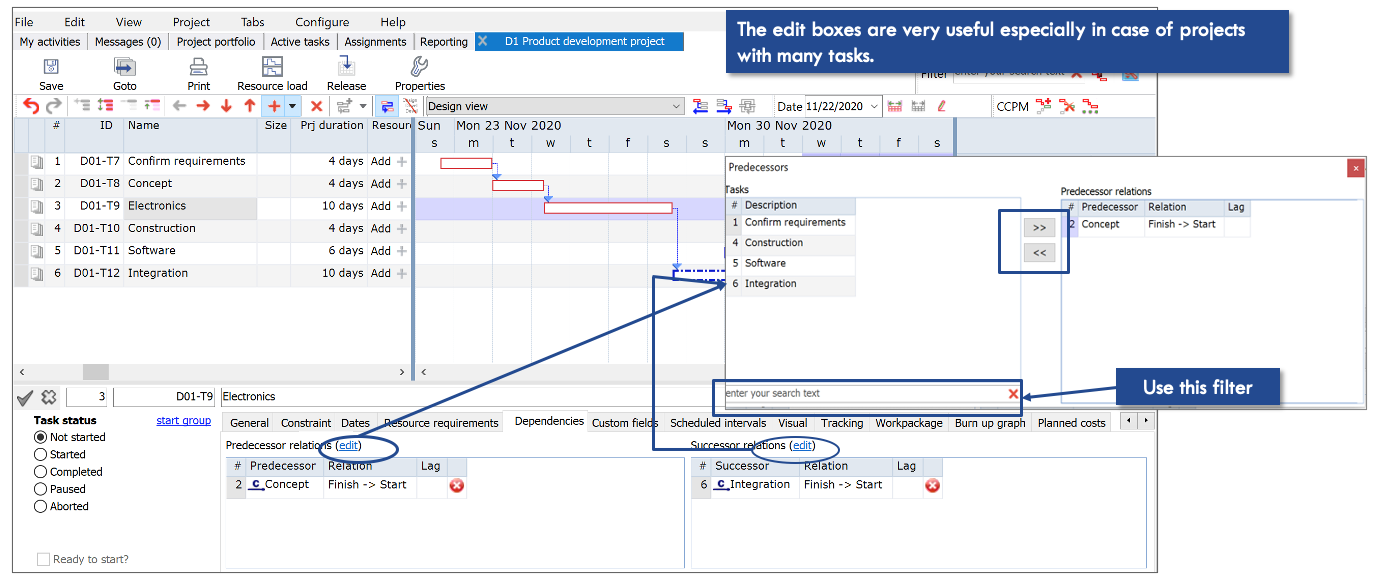Remove the Concept predecessor with its red delete icon
Image resolution: width=1376 pixels, height=586 pixels.
click(457, 486)
